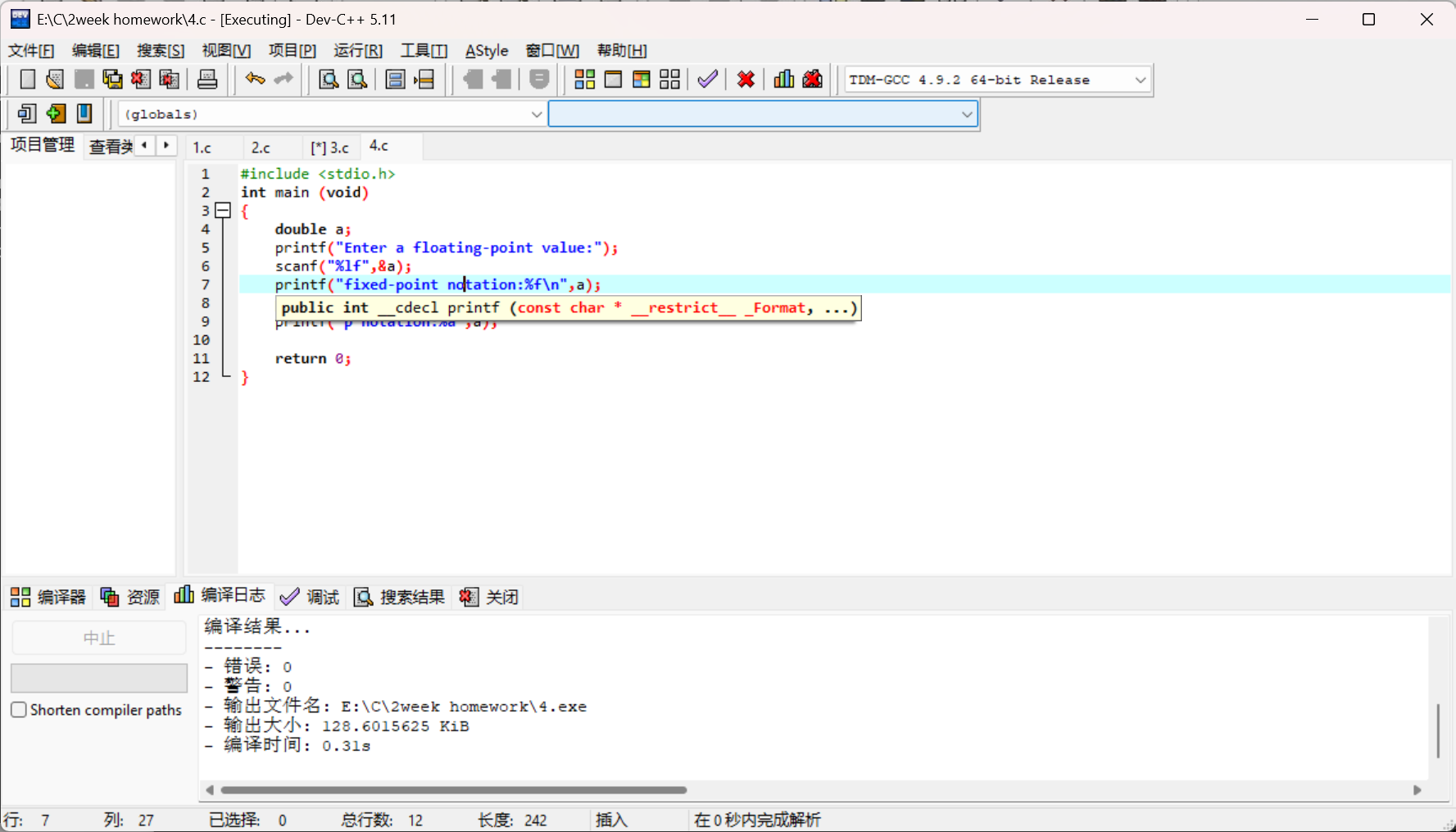Open the 编译器 bottom panel tab
The image size is (1456, 832).
[x=48, y=597]
